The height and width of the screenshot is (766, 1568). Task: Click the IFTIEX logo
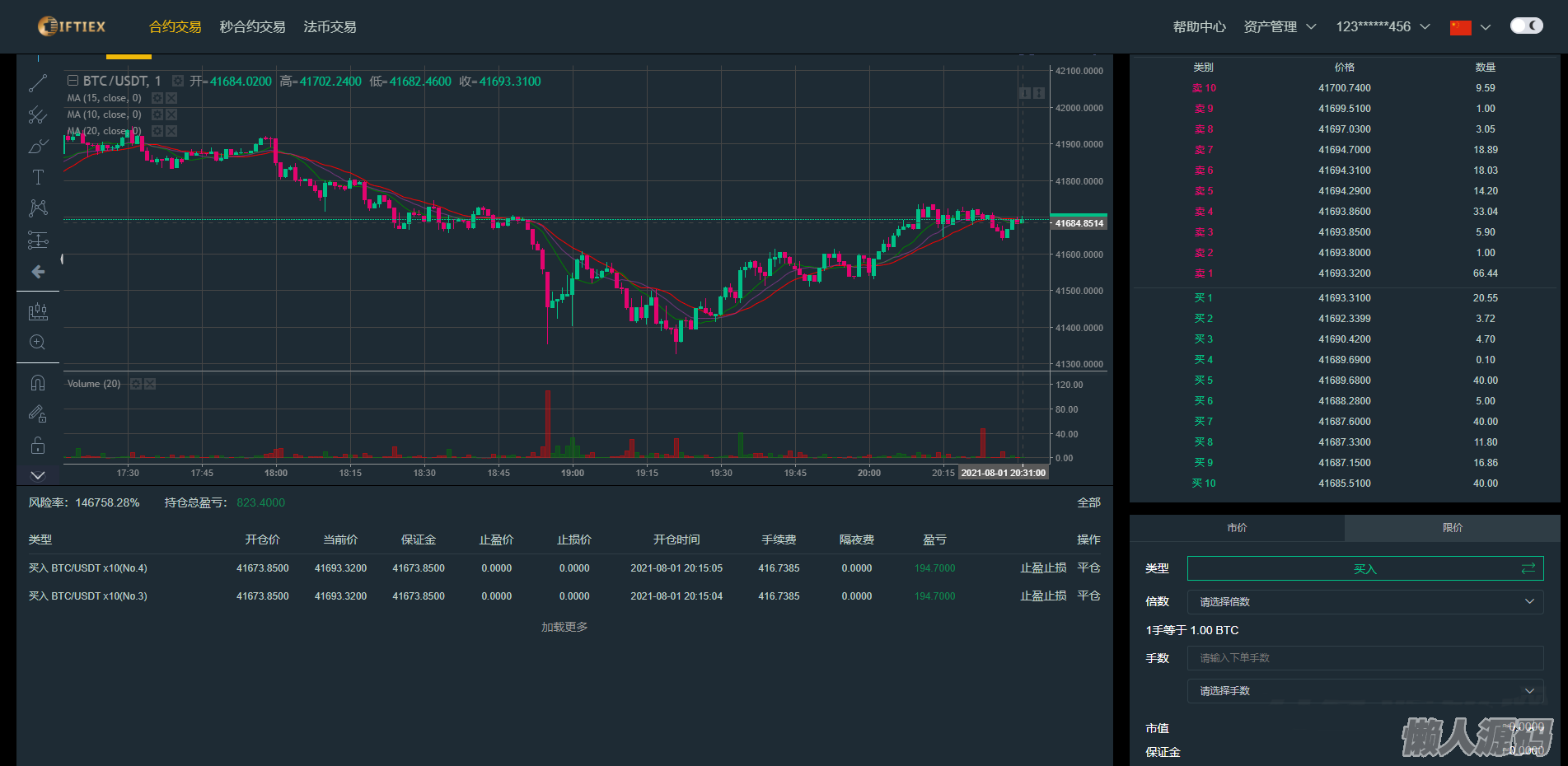click(72, 26)
